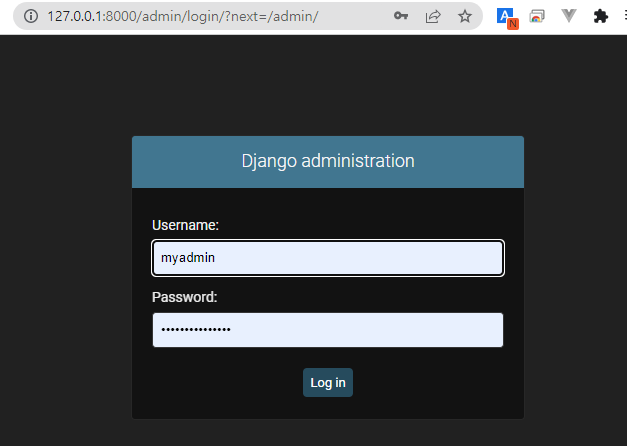627x446 pixels.
Task: Open the translate extension icon
Action: click(x=507, y=18)
